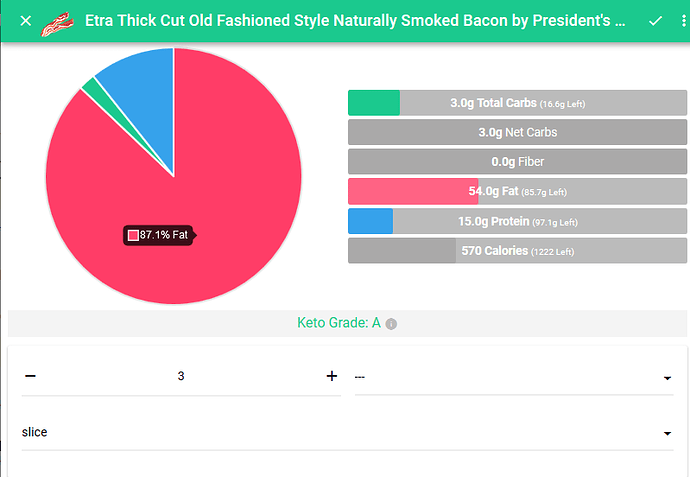Click the 87.1% Fat tooltip swatch

tap(133, 235)
